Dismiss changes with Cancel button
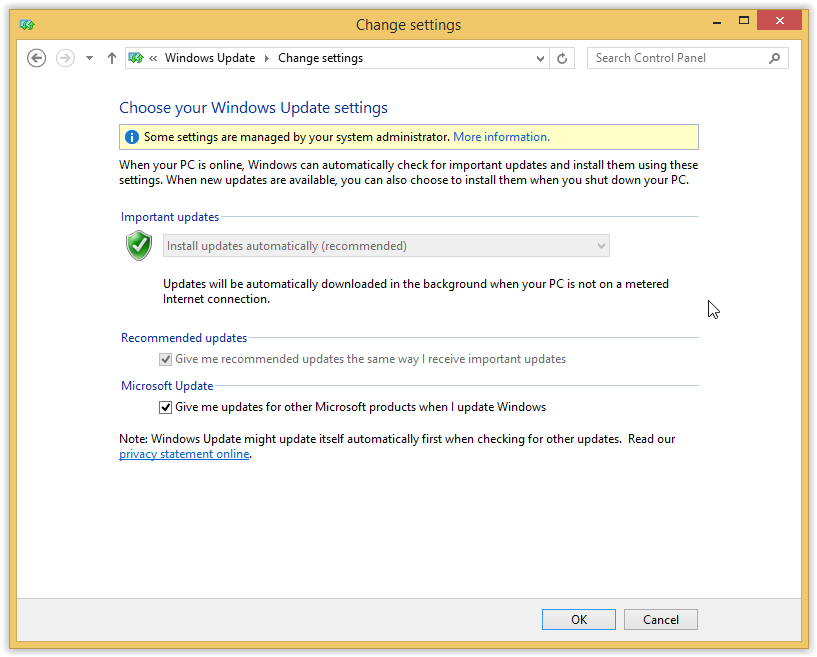This screenshot has width=817, height=657. [x=661, y=619]
